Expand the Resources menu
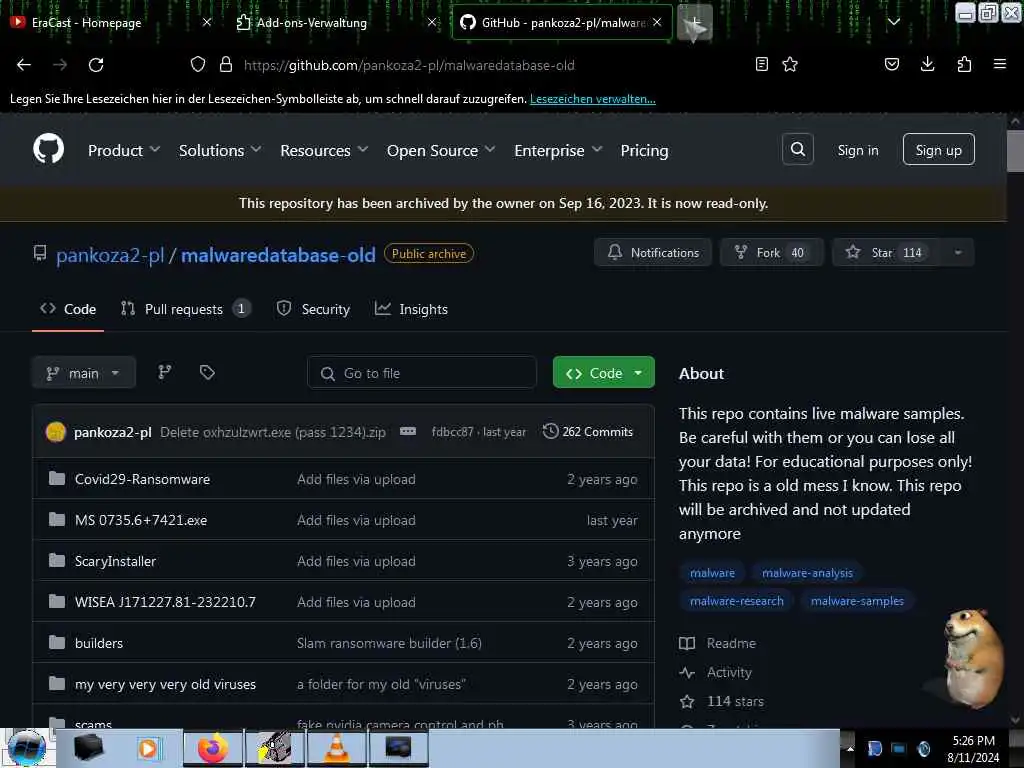 tap(324, 150)
